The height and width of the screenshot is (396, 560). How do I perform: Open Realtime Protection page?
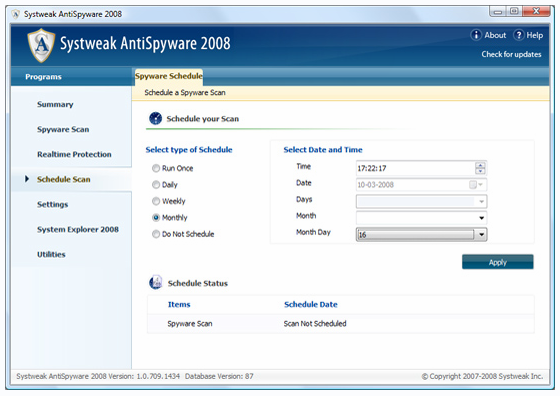tap(74, 154)
